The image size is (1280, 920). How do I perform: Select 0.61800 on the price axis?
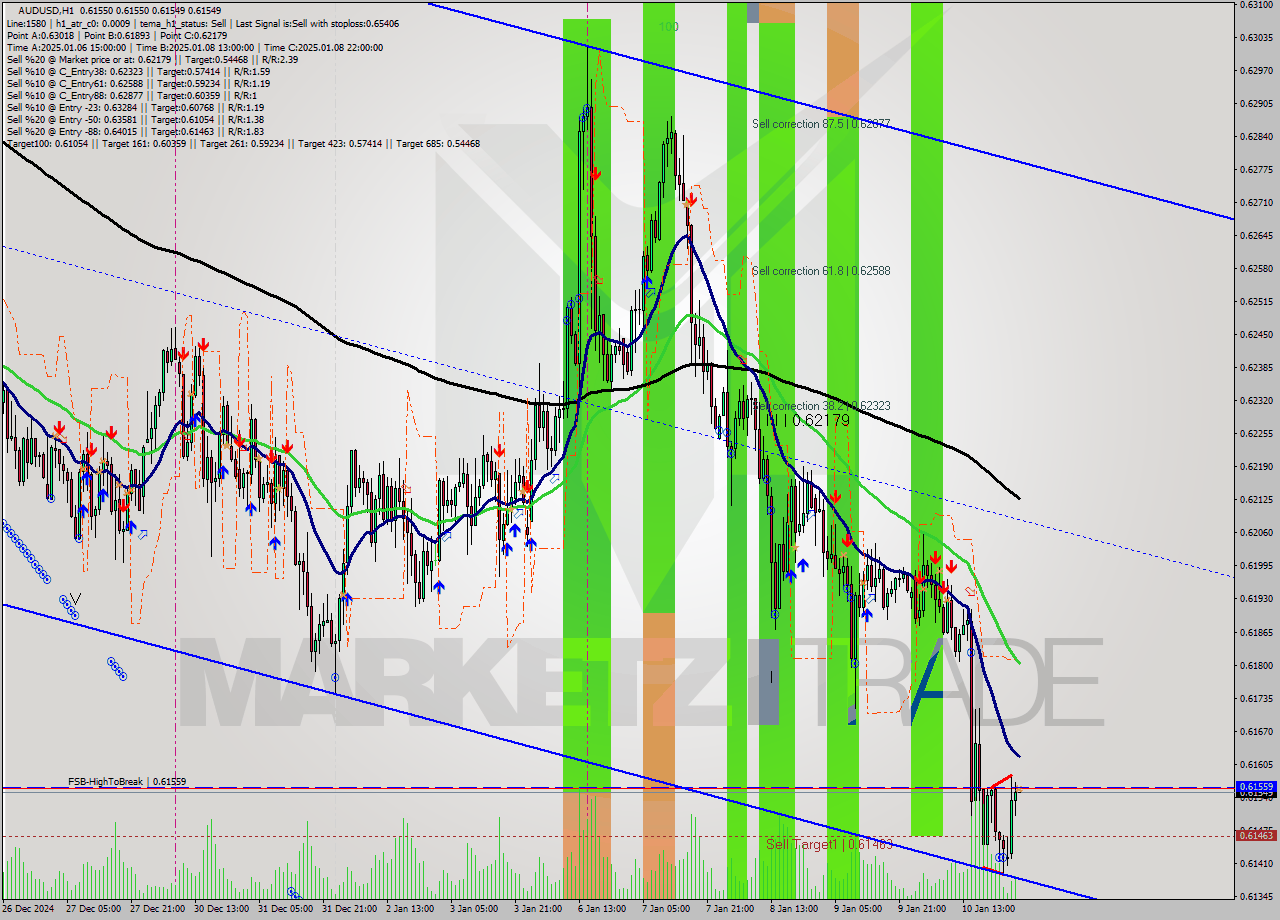1256,665
